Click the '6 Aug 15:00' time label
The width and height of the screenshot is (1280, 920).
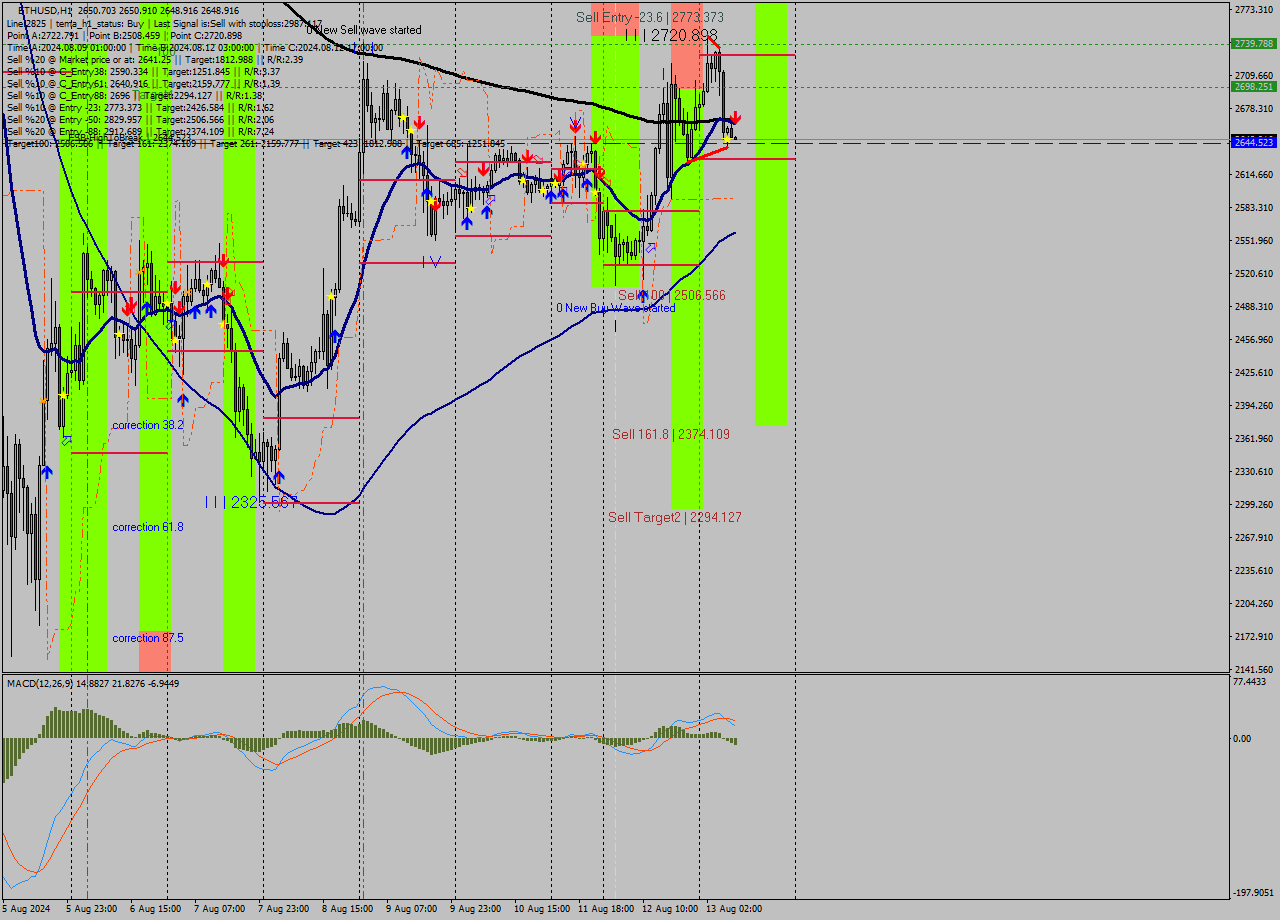pyautogui.click(x=156, y=909)
